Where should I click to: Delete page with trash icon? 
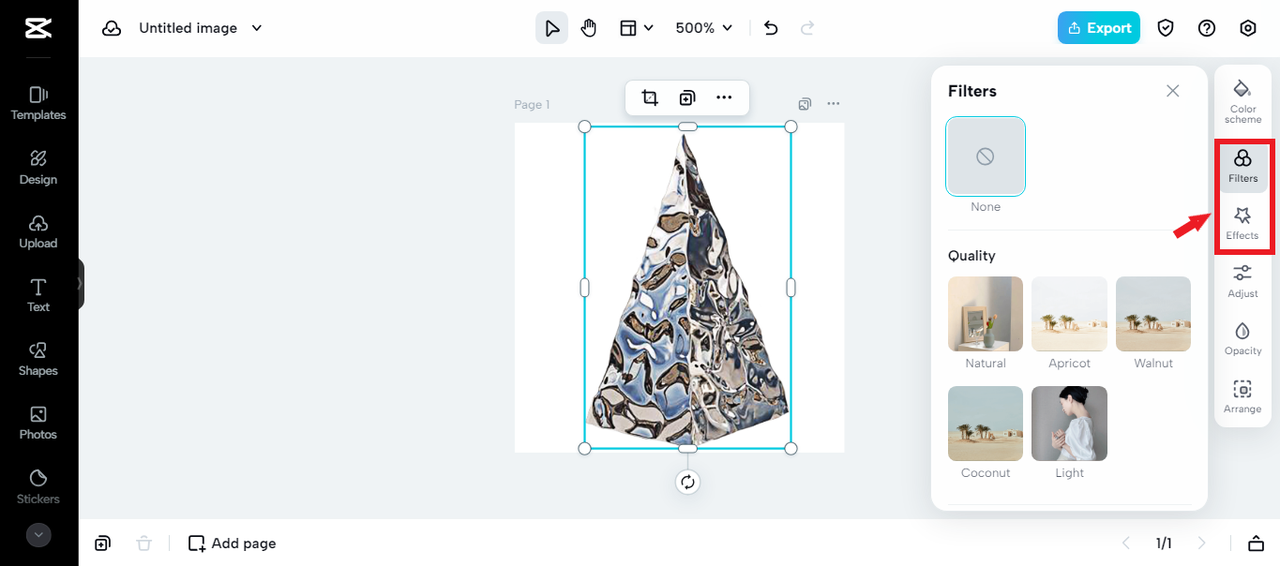(144, 543)
